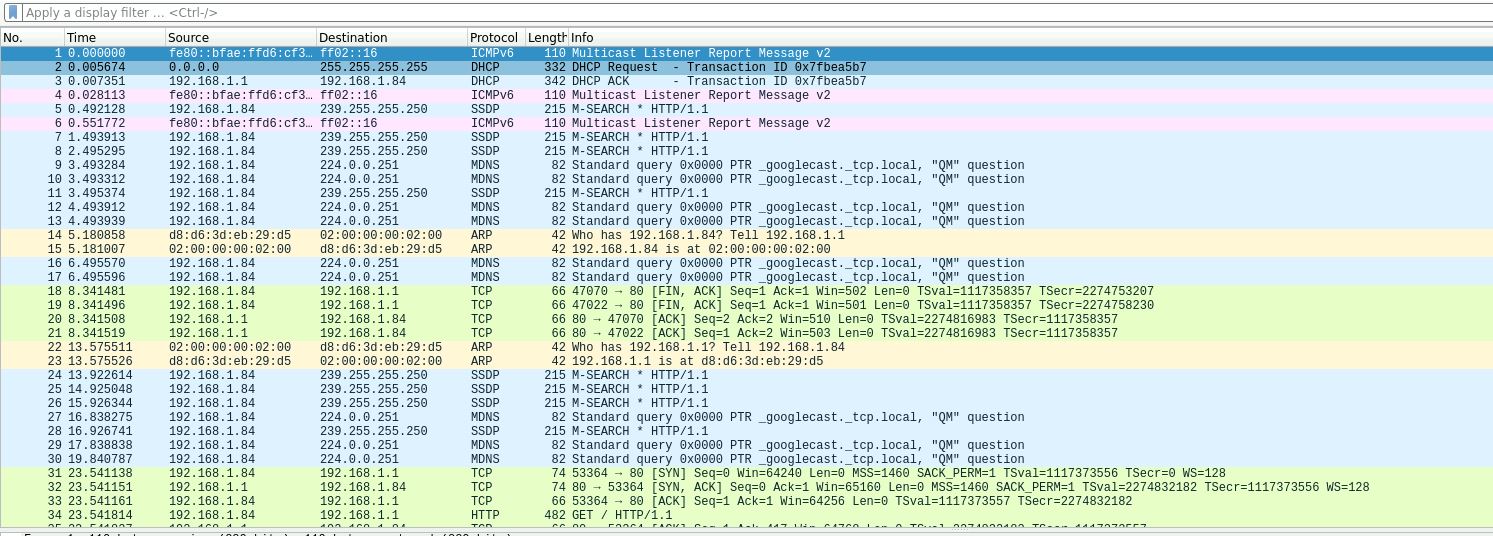
Task: Select TCP packet 20 "80 → 47070 [ACK]"
Action: (746, 319)
